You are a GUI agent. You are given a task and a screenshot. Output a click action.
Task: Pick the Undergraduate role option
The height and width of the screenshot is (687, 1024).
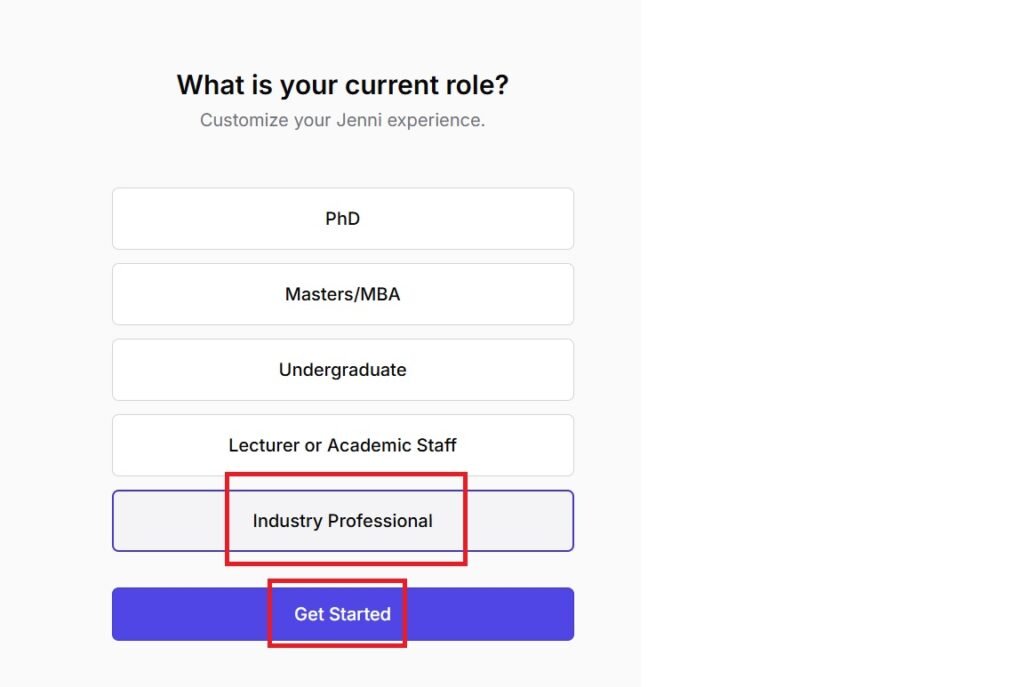(x=342, y=370)
